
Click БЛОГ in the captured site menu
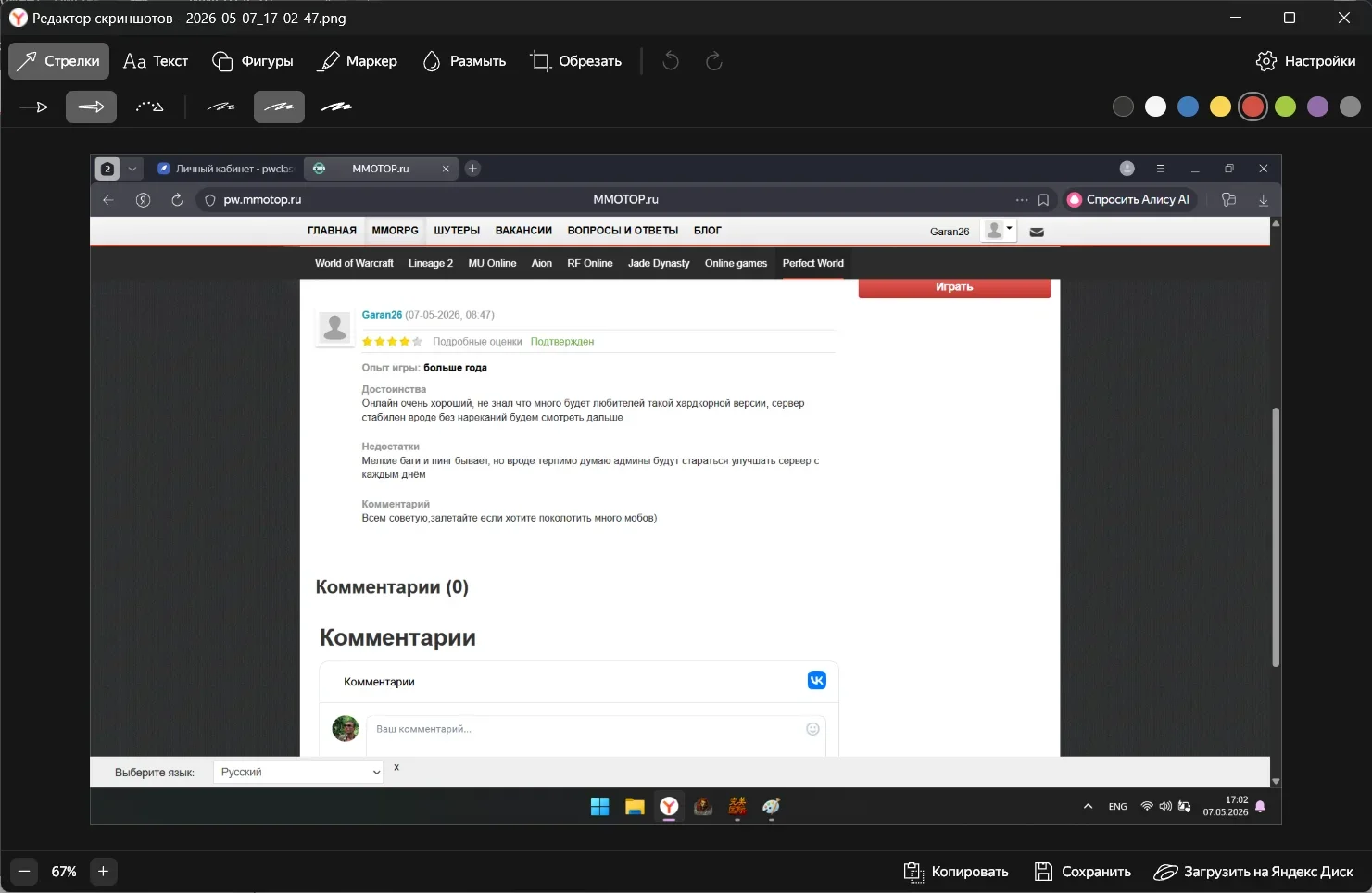(707, 231)
